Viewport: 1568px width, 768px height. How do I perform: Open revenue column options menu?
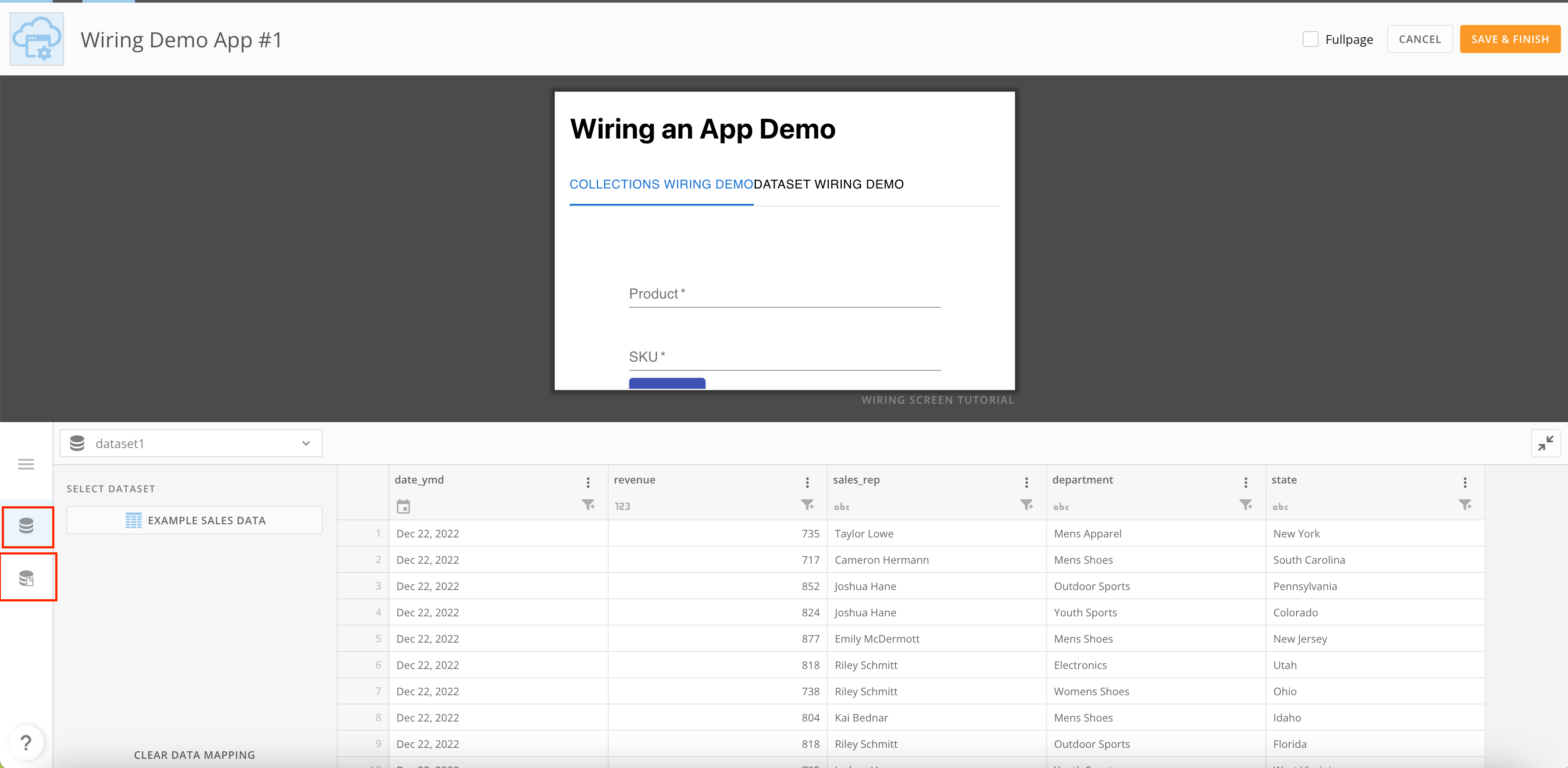(807, 483)
